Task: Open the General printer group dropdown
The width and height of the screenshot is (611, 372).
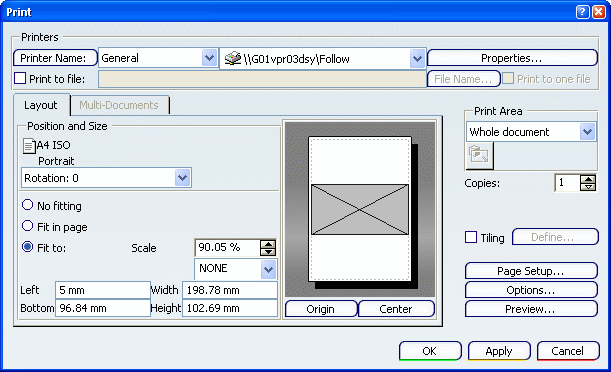Action: click(210, 58)
